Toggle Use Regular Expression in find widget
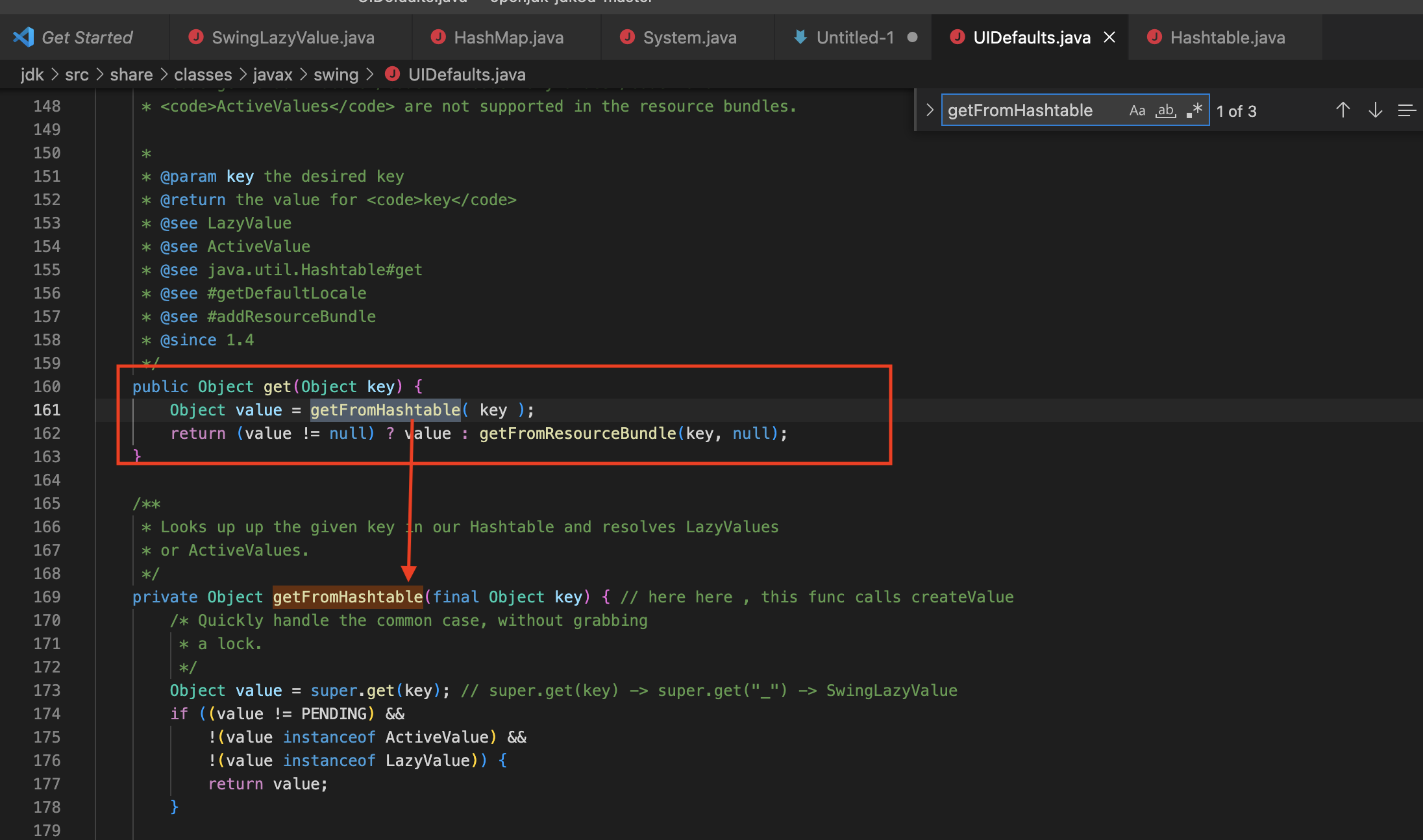The image size is (1423, 840). pos(1194,110)
